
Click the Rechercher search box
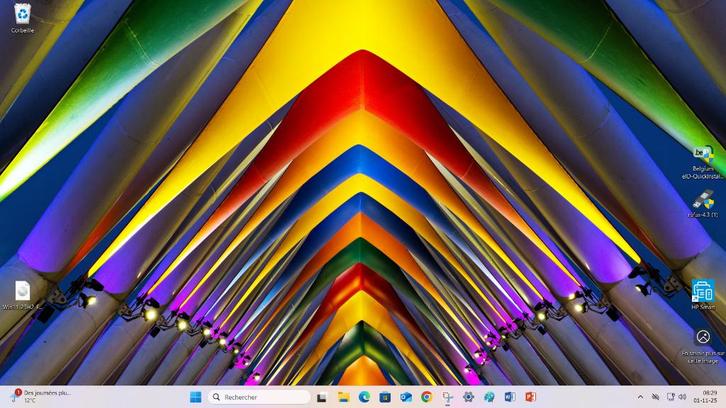259,397
